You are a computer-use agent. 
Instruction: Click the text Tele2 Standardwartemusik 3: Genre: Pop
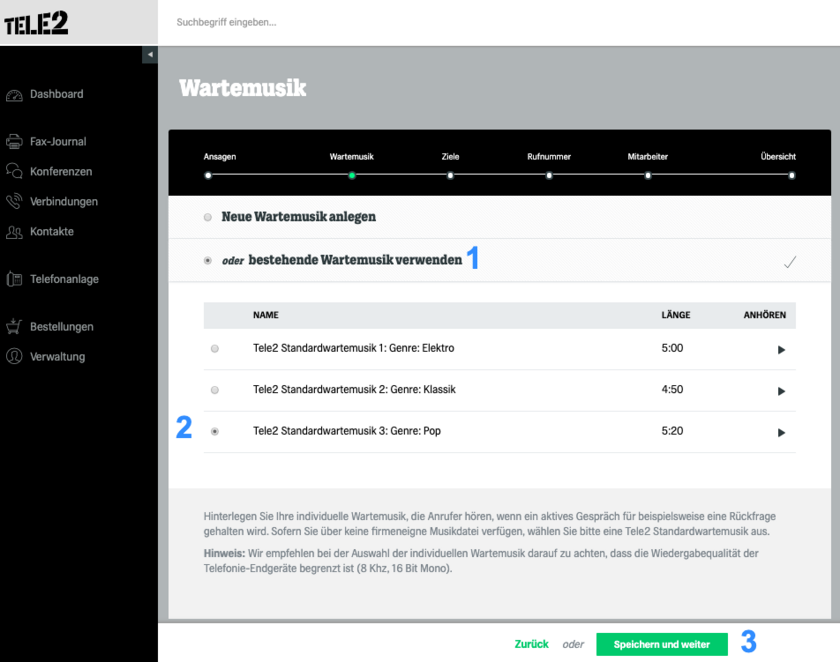click(x=347, y=431)
